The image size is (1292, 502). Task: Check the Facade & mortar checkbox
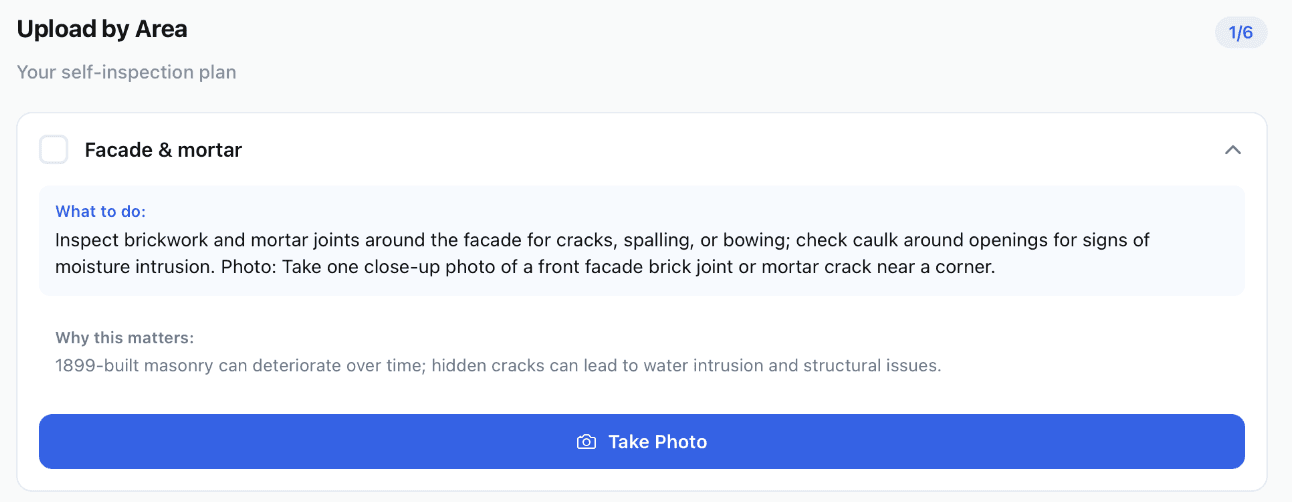pyautogui.click(x=54, y=150)
